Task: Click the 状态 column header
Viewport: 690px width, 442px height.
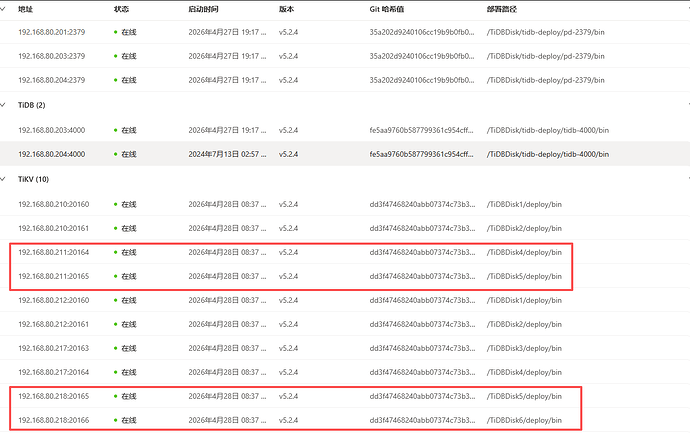Action: tap(121, 9)
